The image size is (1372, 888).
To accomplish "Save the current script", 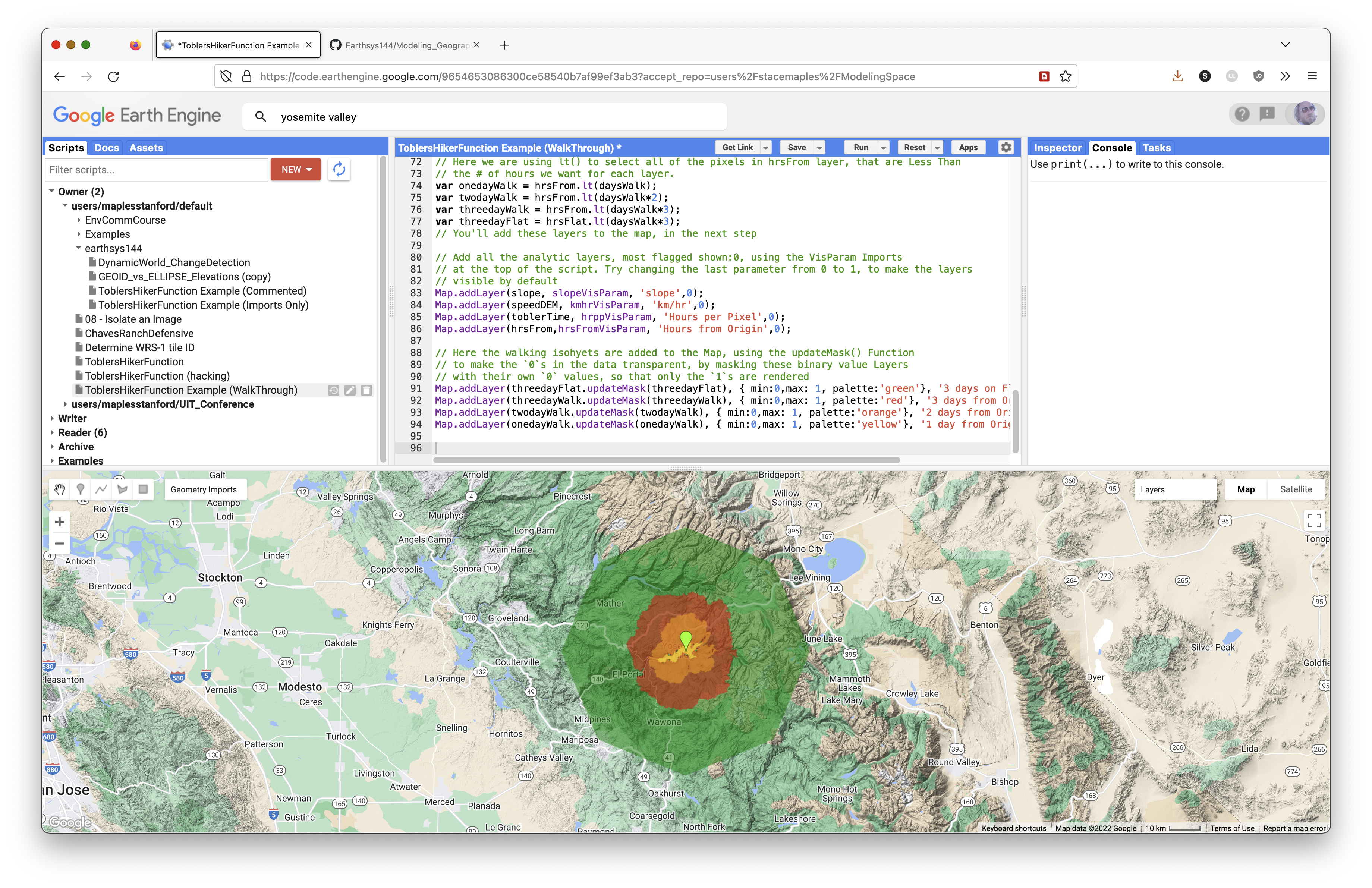I will pos(797,148).
